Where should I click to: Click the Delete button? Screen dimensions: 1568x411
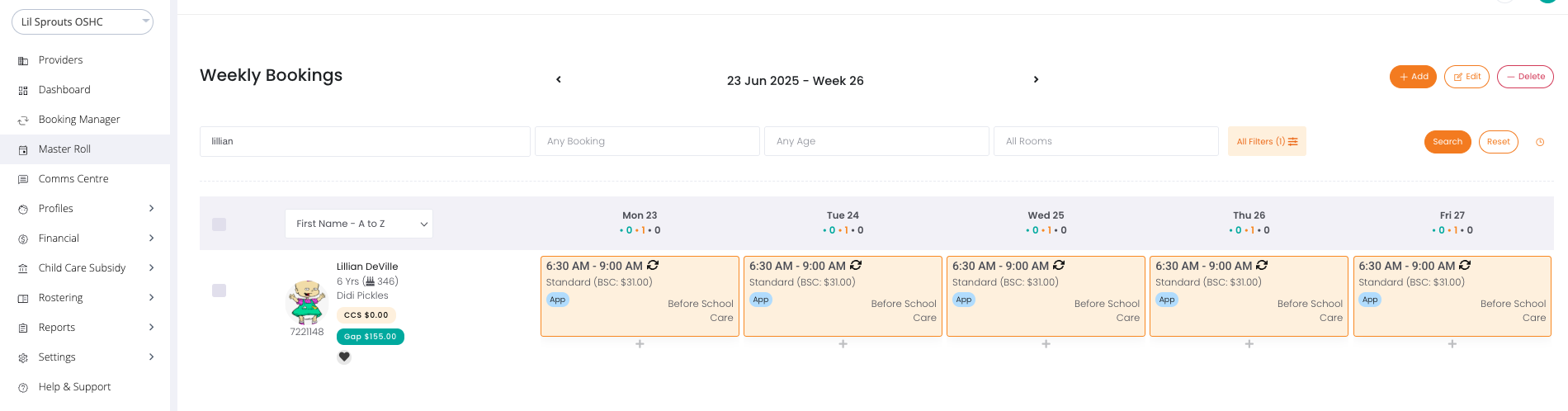click(1525, 77)
